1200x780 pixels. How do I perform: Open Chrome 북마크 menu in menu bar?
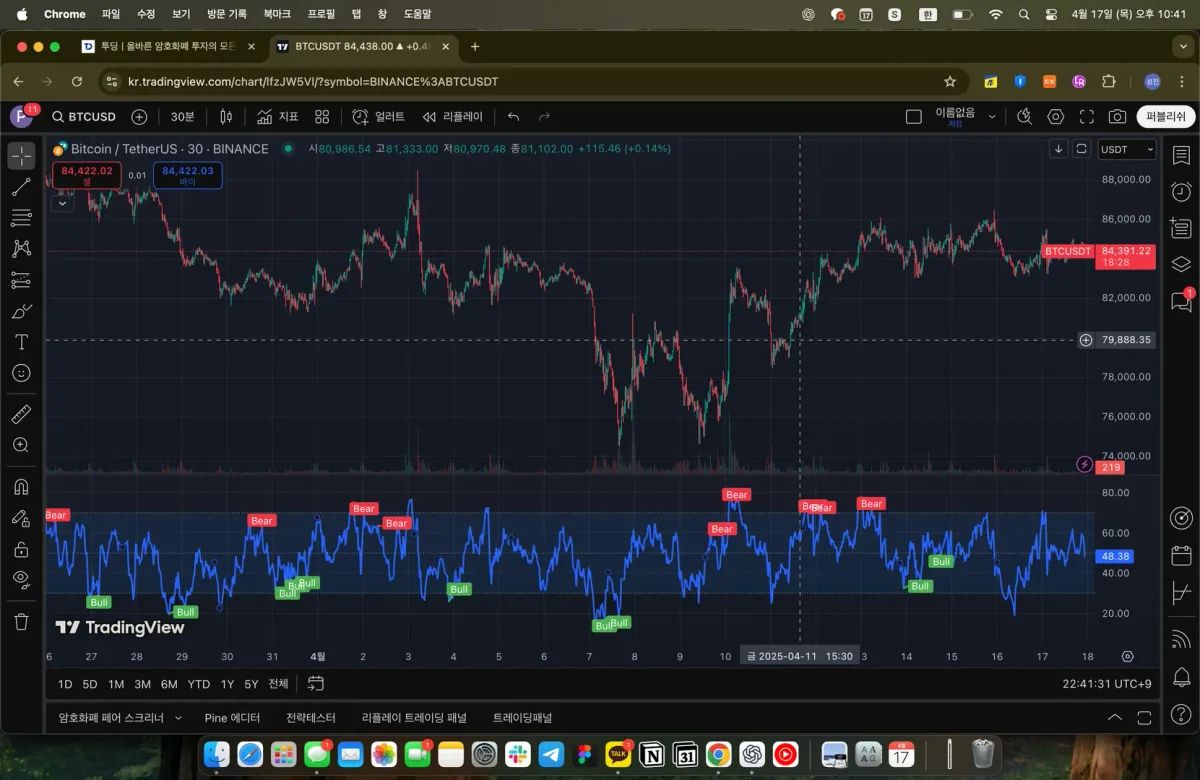click(277, 14)
